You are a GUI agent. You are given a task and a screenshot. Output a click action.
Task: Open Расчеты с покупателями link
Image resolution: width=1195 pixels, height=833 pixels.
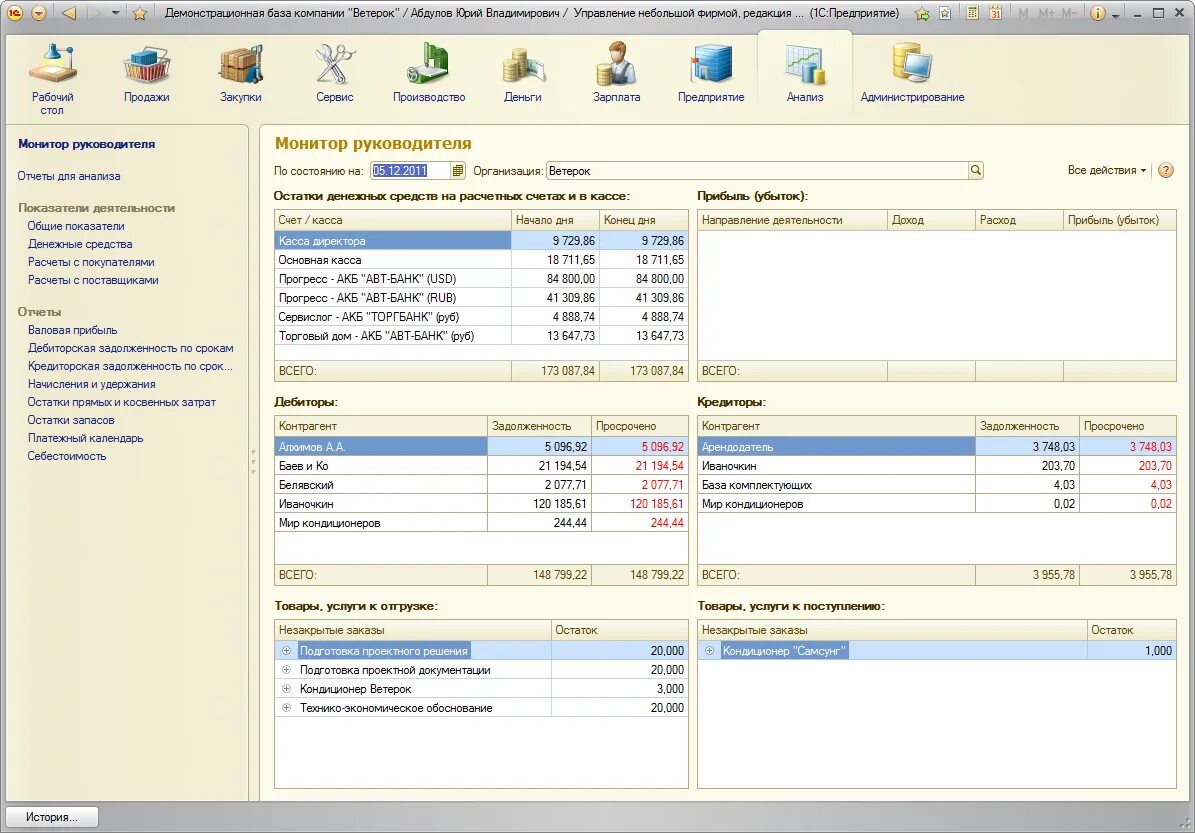91,262
